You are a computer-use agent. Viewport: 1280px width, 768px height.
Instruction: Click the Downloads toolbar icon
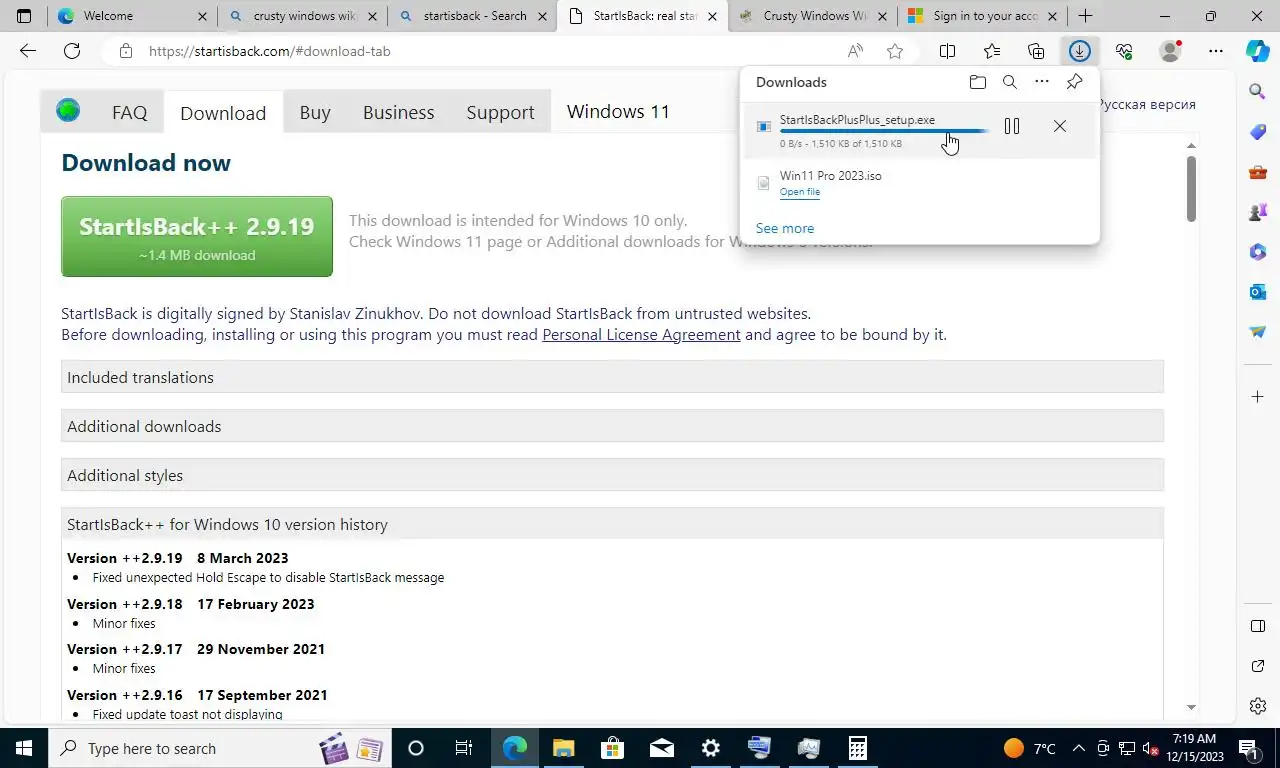tap(1079, 51)
